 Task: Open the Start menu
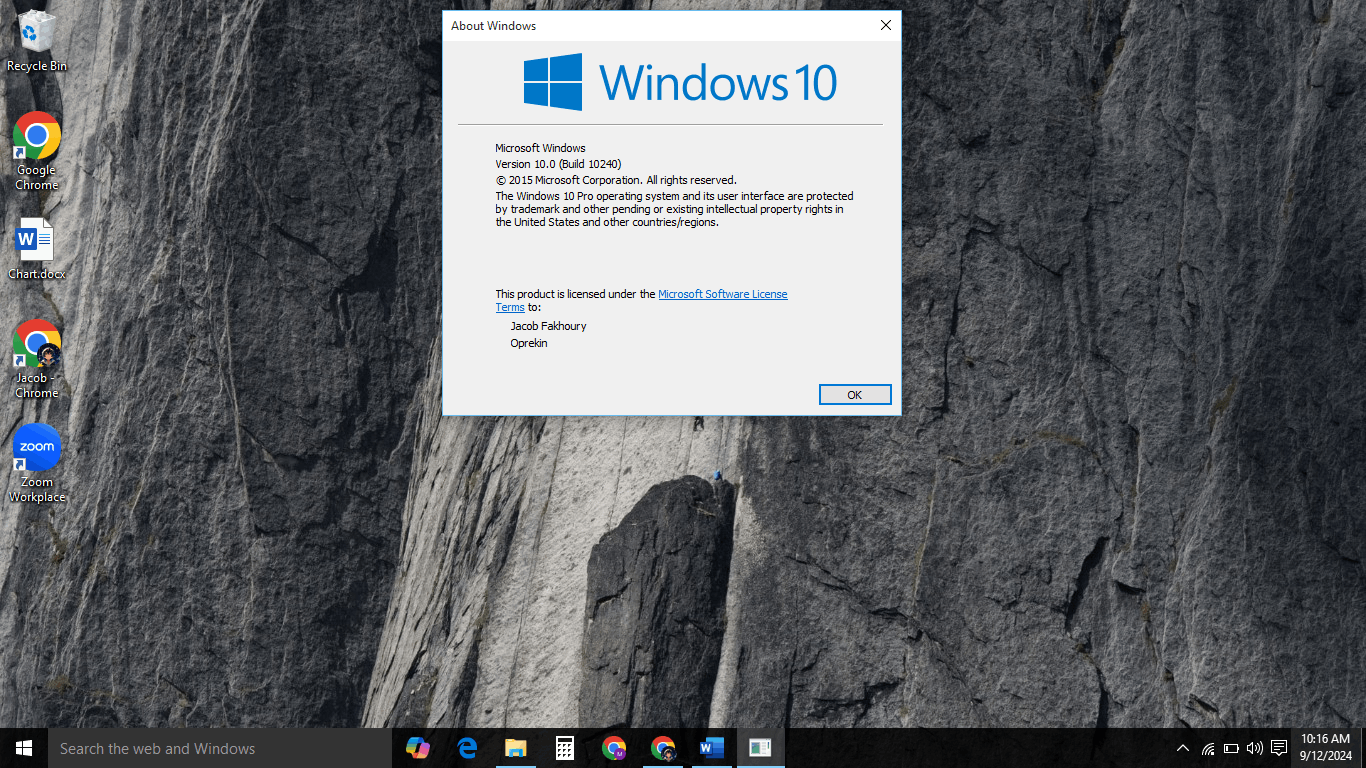(23, 747)
